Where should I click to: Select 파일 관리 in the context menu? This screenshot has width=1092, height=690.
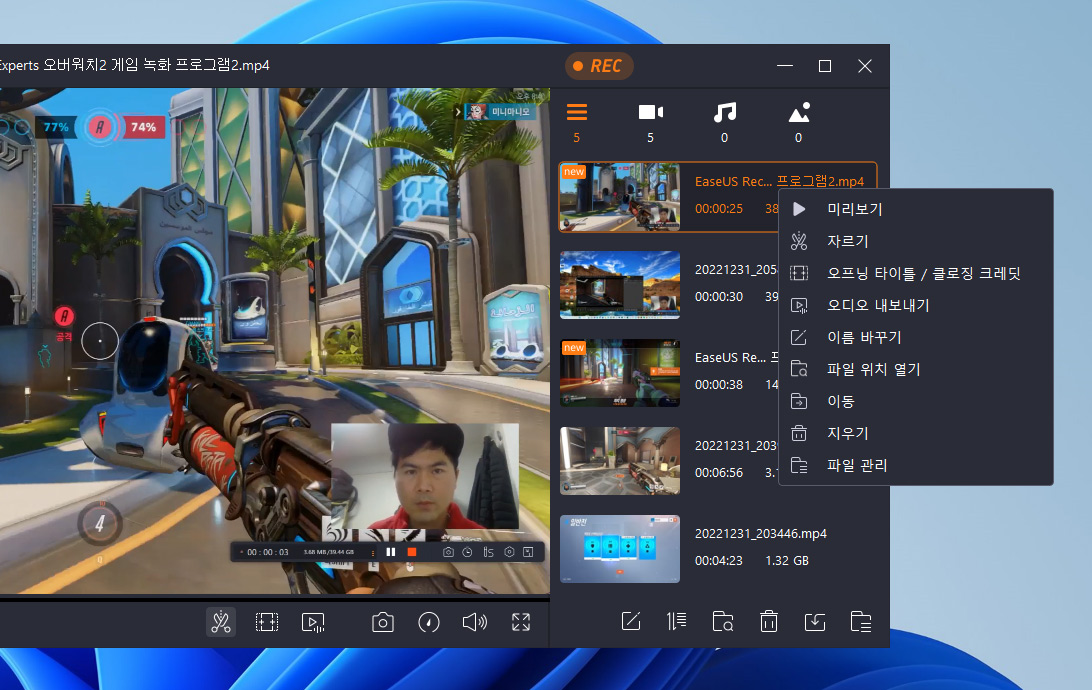click(x=915, y=465)
